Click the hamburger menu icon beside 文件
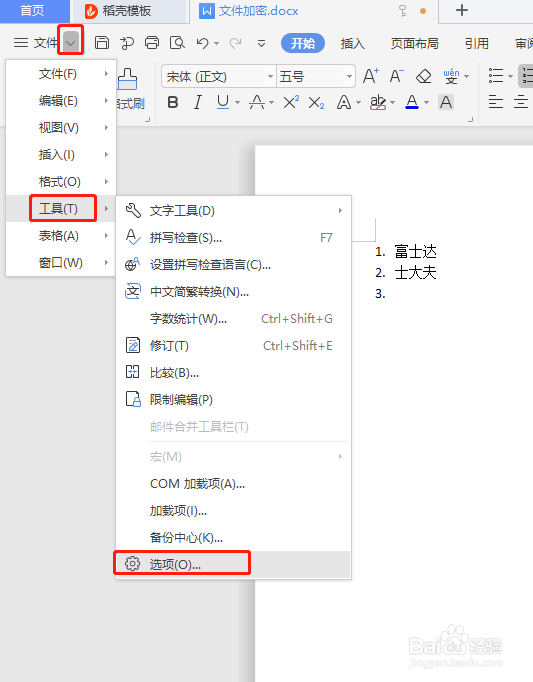The height and width of the screenshot is (682, 533). pyautogui.click(x=20, y=43)
